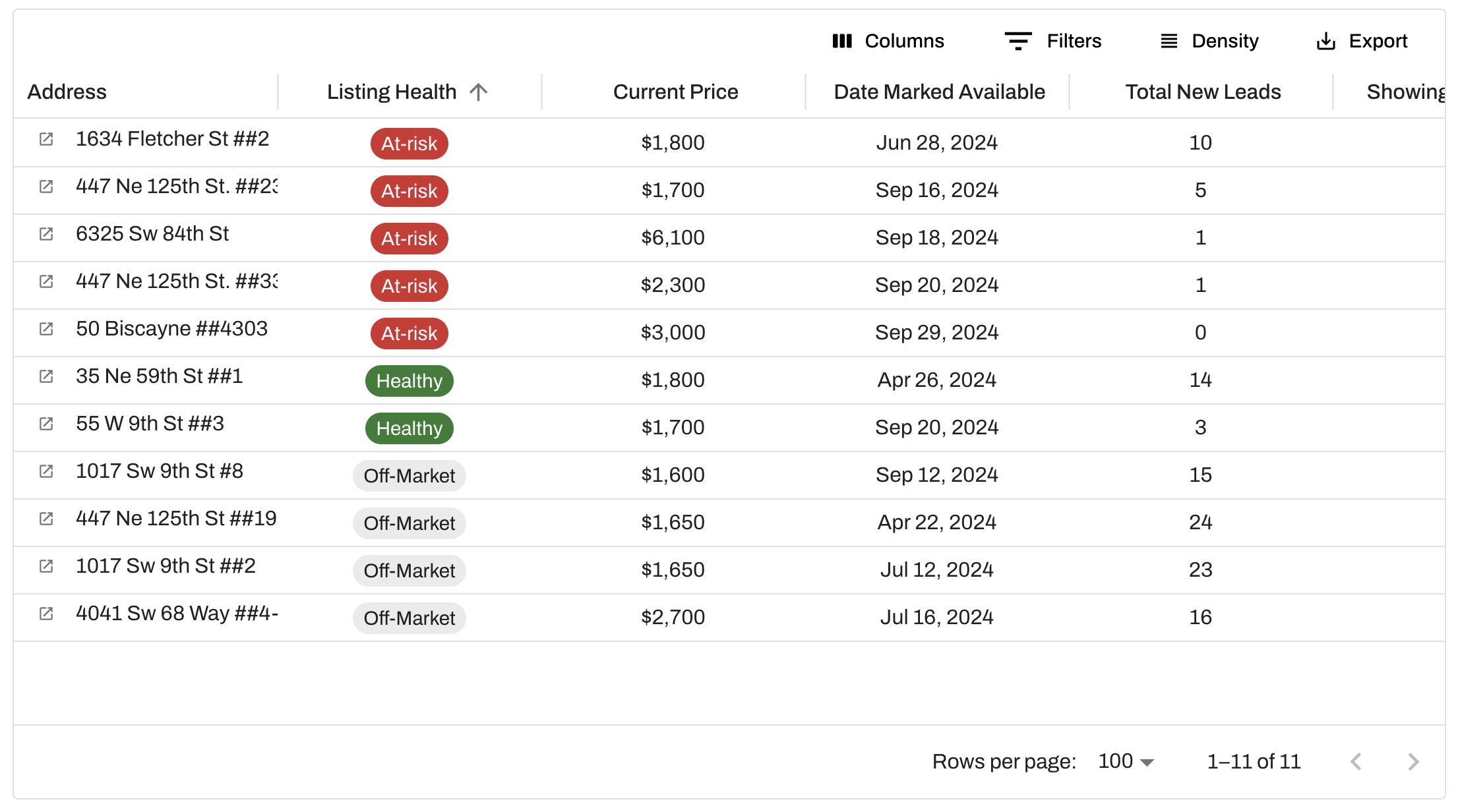
Task: Open external link for 4041 Sw 68 Way
Action: click(46, 614)
